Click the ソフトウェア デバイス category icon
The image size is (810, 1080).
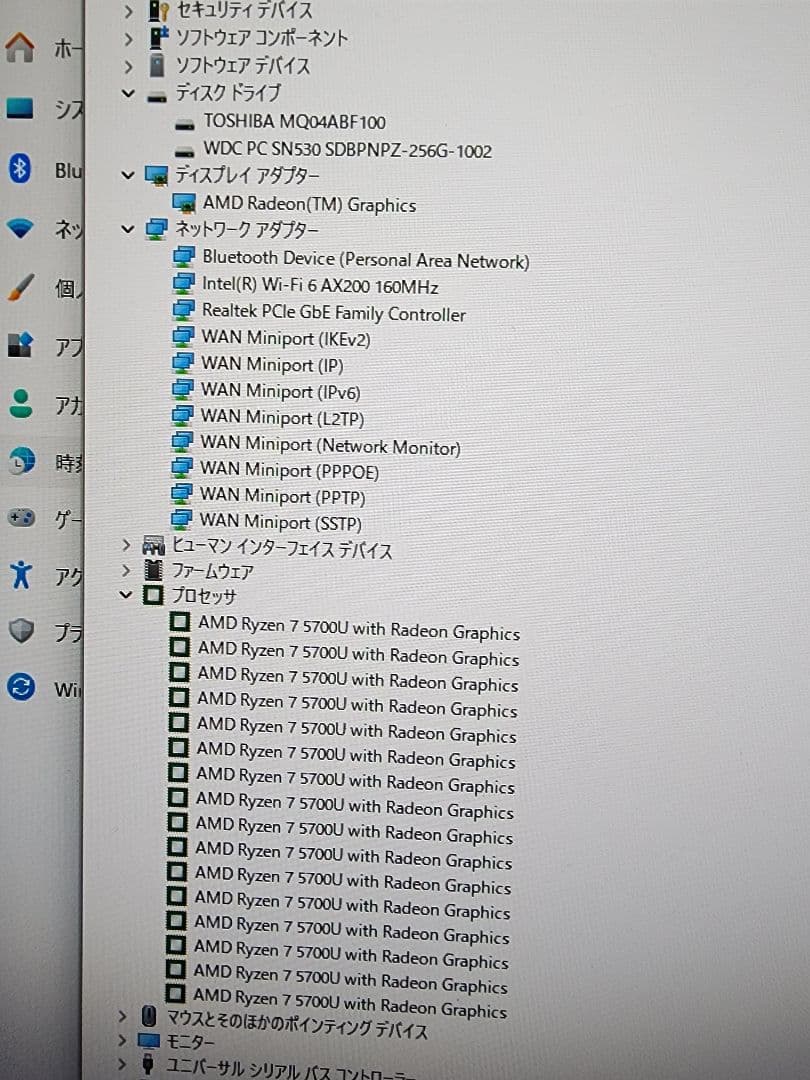tap(157, 65)
